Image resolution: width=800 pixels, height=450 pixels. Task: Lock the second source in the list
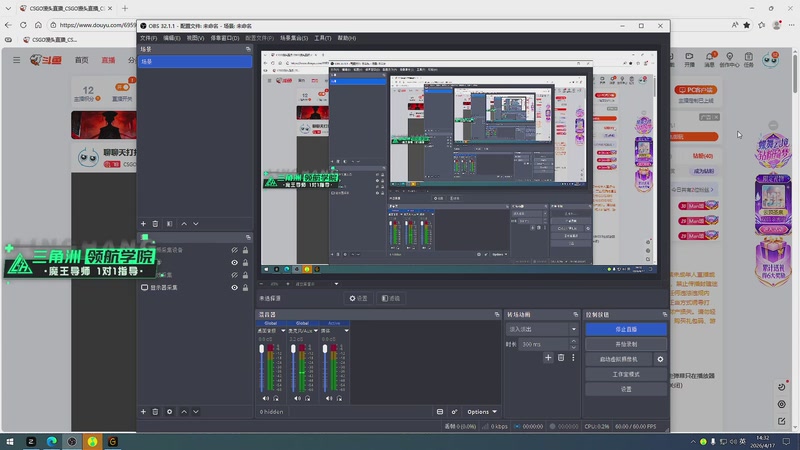click(x=245, y=263)
